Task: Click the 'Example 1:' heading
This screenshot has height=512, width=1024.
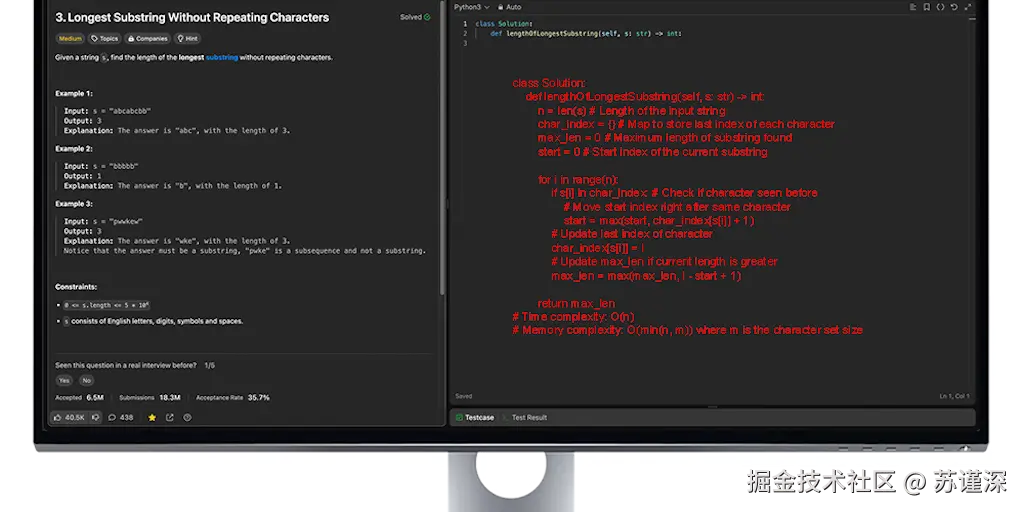Action: tap(74, 93)
